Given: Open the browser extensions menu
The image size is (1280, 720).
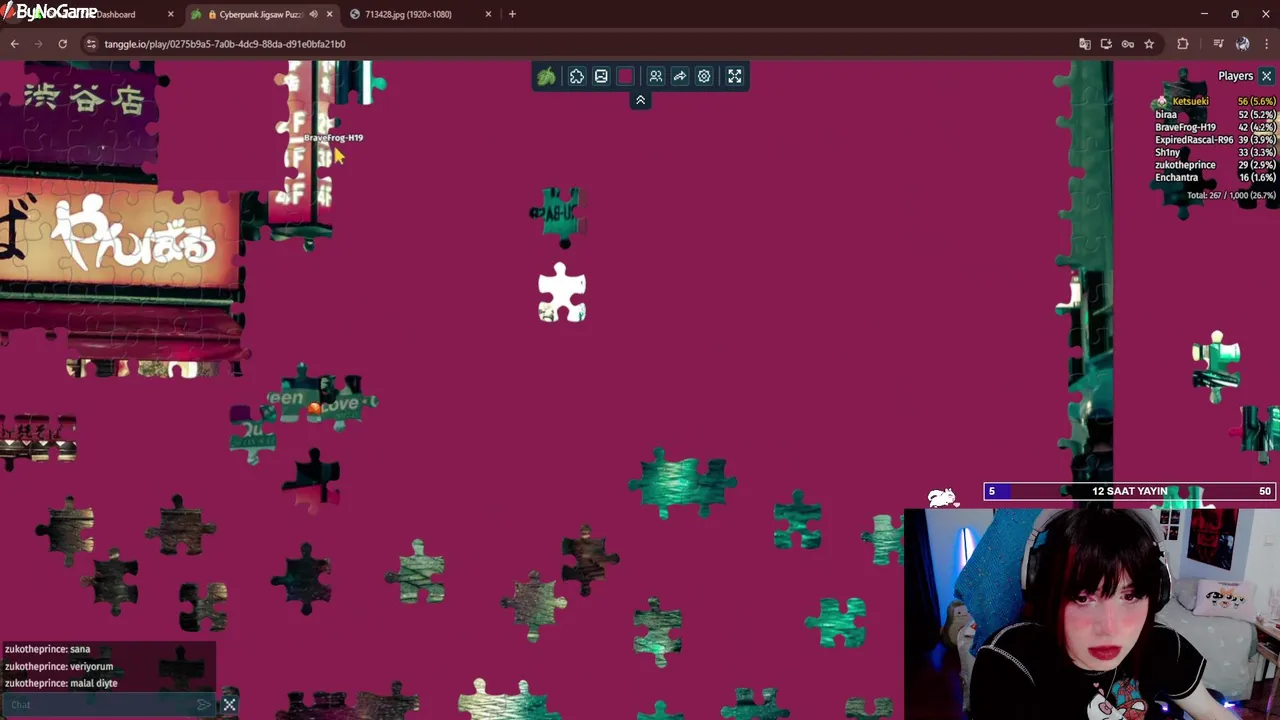Looking at the screenshot, I should point(1183,44).
